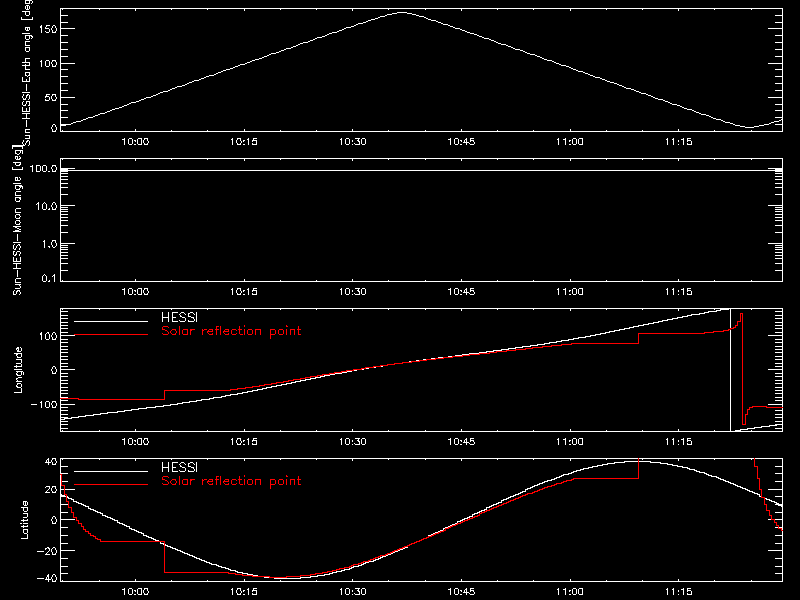
Task: Click the 0.1 y-tick on Moon angle plot
Action: 49,278
